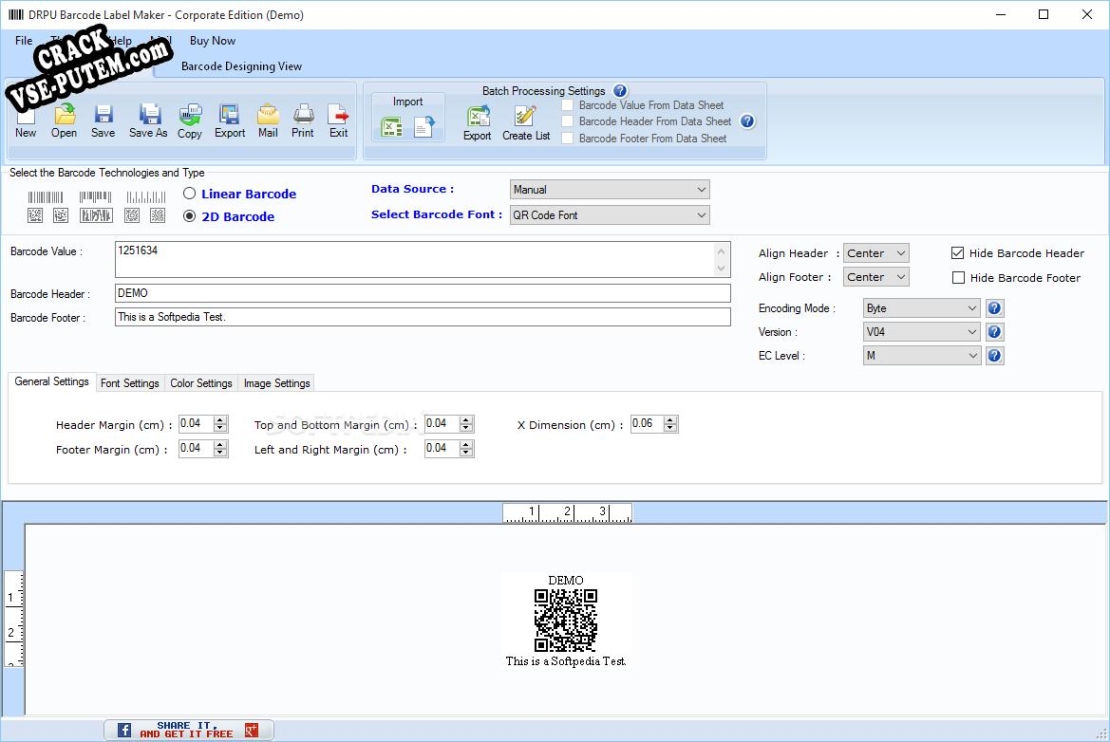Image resolution: width=1110 pixels, height=742 pixels.
Task: Open the Version dropdown
Action: [x=922, y=332]
